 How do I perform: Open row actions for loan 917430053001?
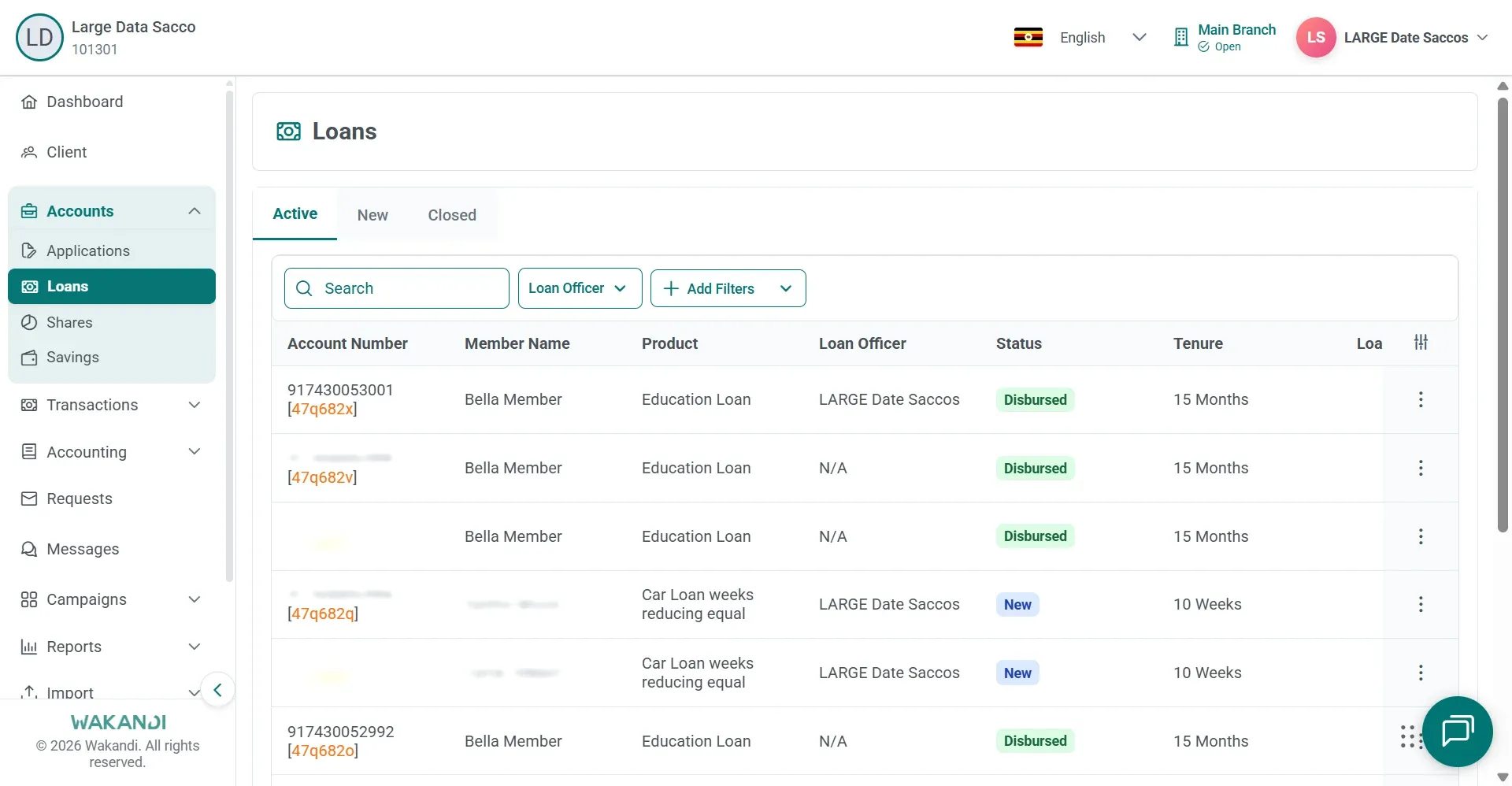tap(1421, 399)
